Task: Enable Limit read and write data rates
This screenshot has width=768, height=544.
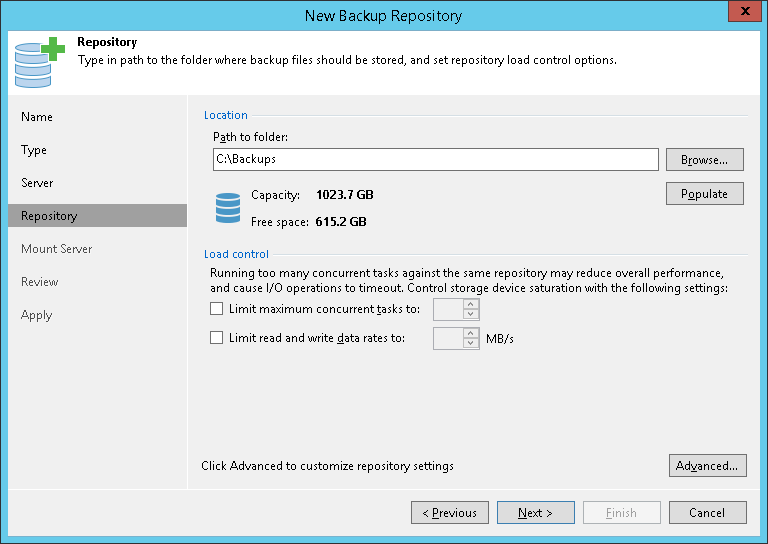Action: (x=216, y=338)
